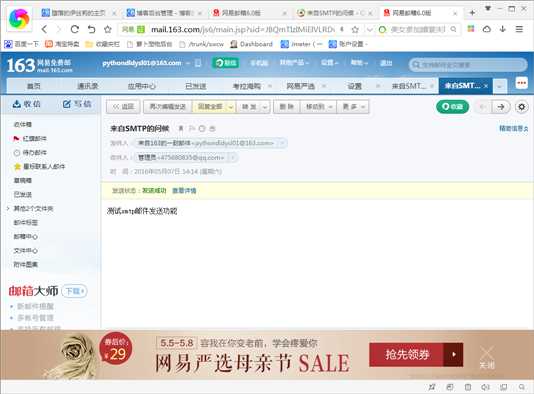Click the 删除 button

286,107
